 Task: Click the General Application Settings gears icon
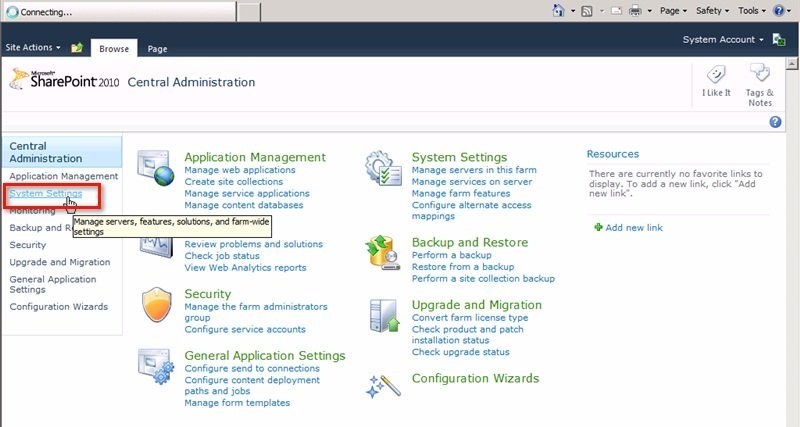[156, 366]
